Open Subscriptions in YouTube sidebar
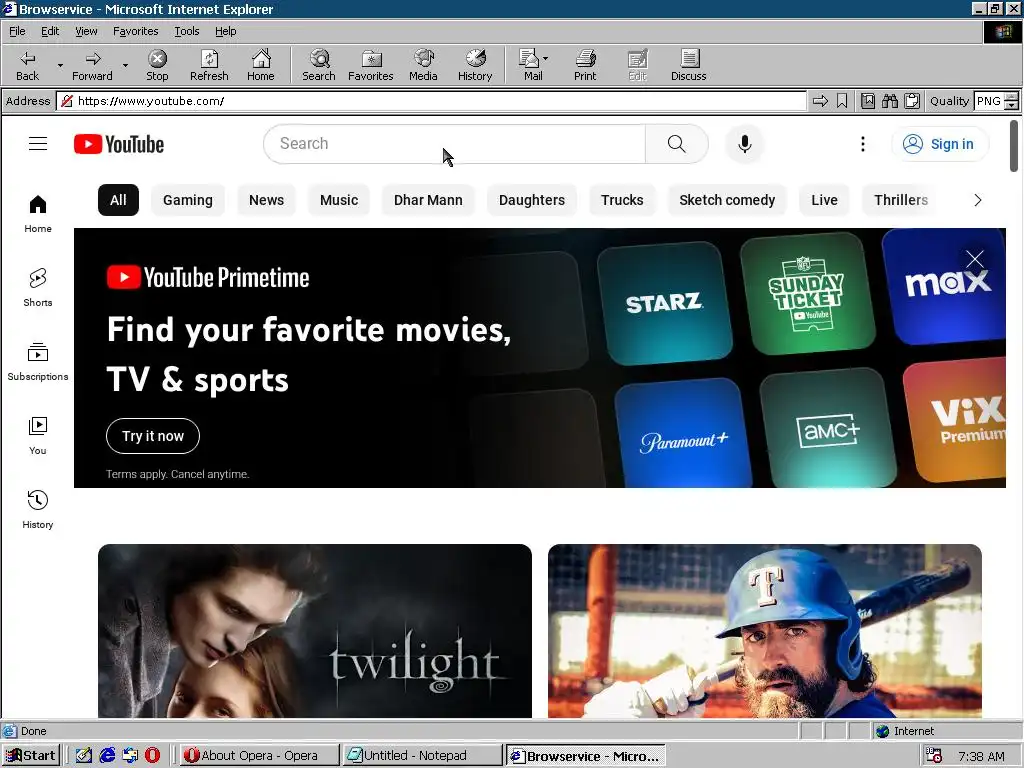The height and width of the screenshot is (768, 1024). (x=38, y=361)
